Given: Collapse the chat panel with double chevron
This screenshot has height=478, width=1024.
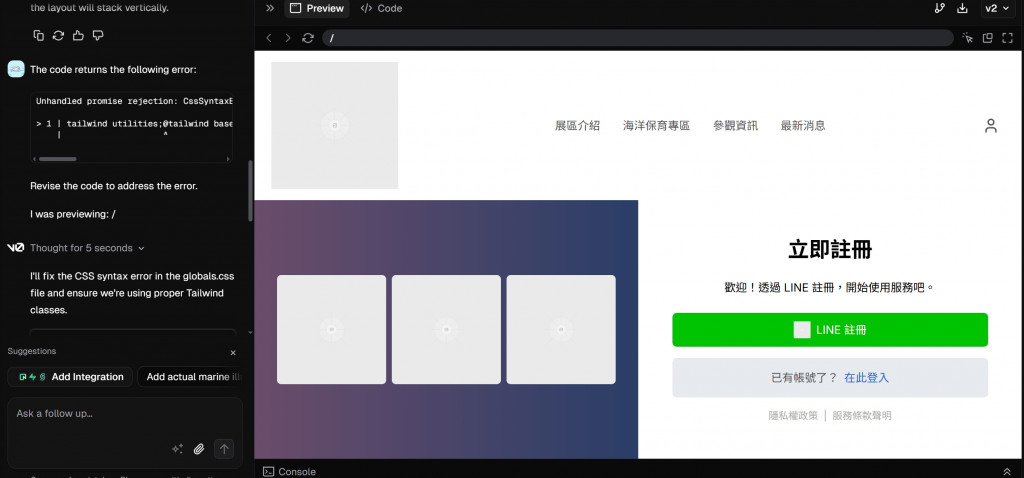Looking at the screenshot, I should [x=270, y=8].
